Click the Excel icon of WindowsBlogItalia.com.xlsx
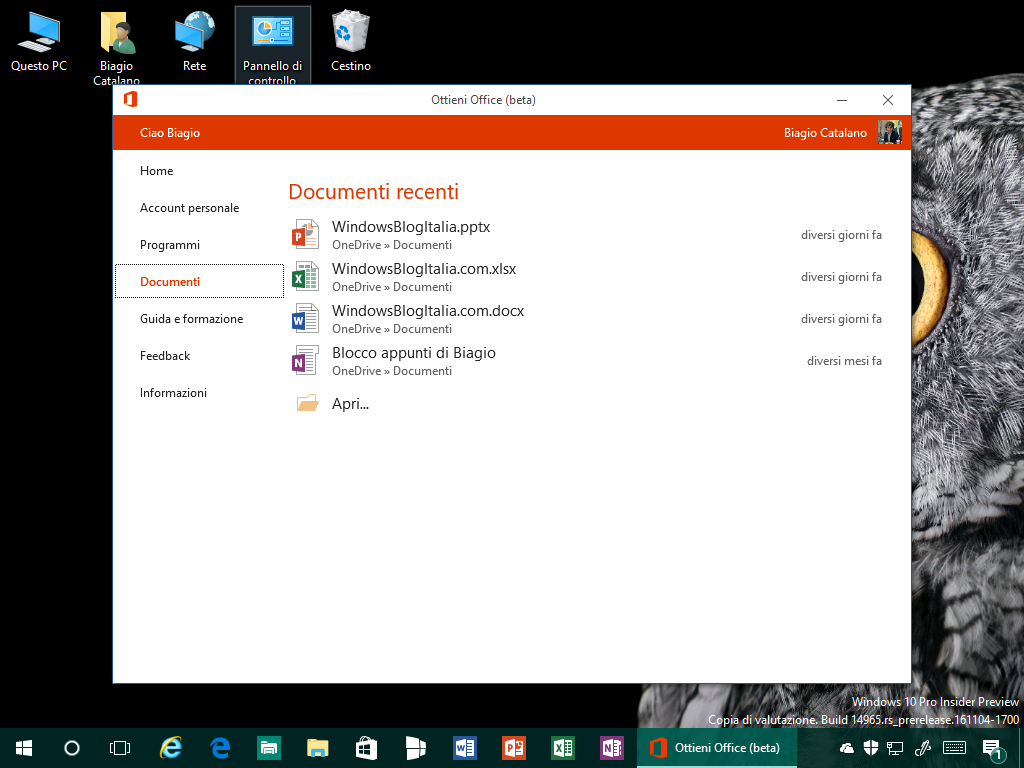Viewport: 1024px width, 768px height. [305, 276]
